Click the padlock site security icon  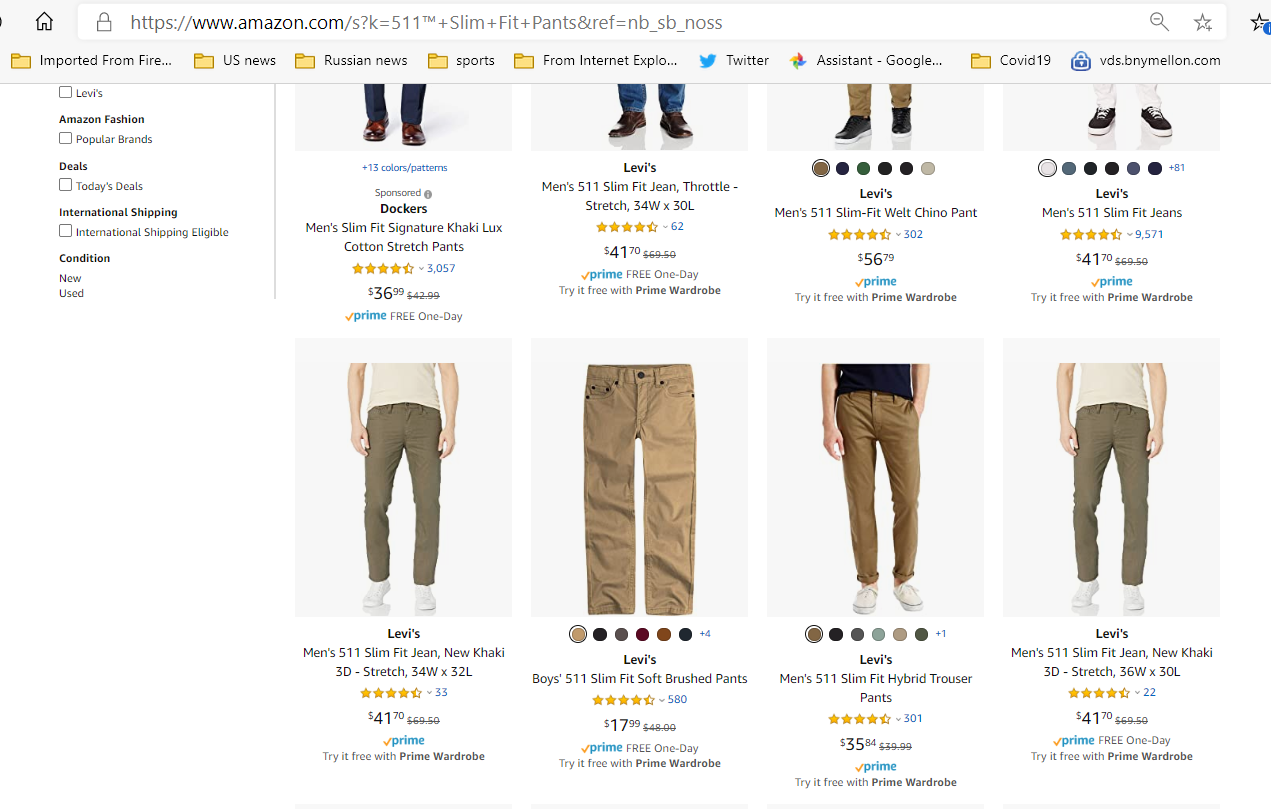(x=103, y=22)
